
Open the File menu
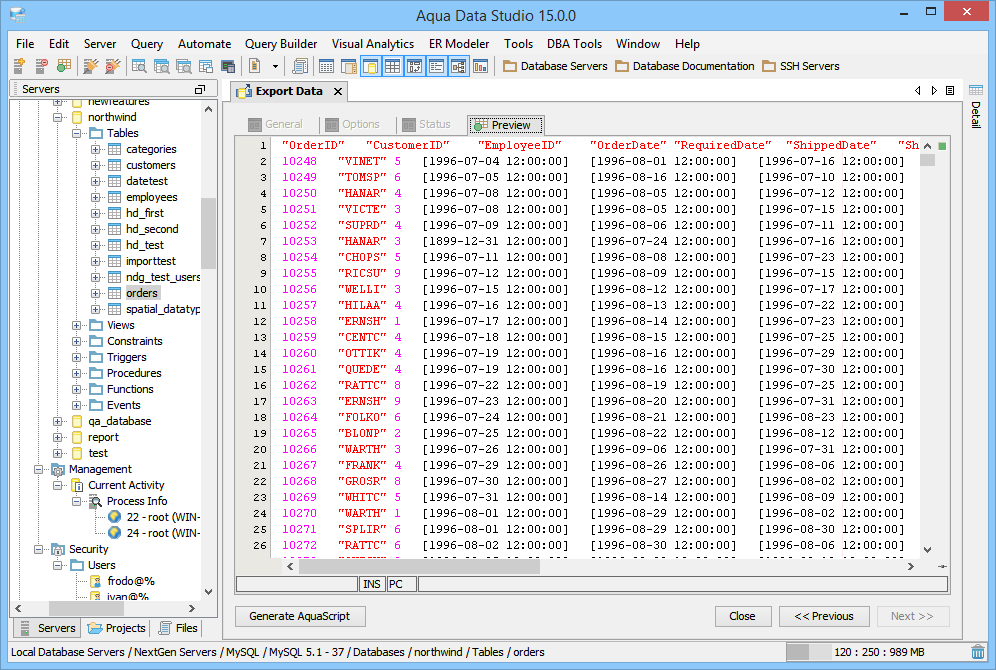click(25, 44)
